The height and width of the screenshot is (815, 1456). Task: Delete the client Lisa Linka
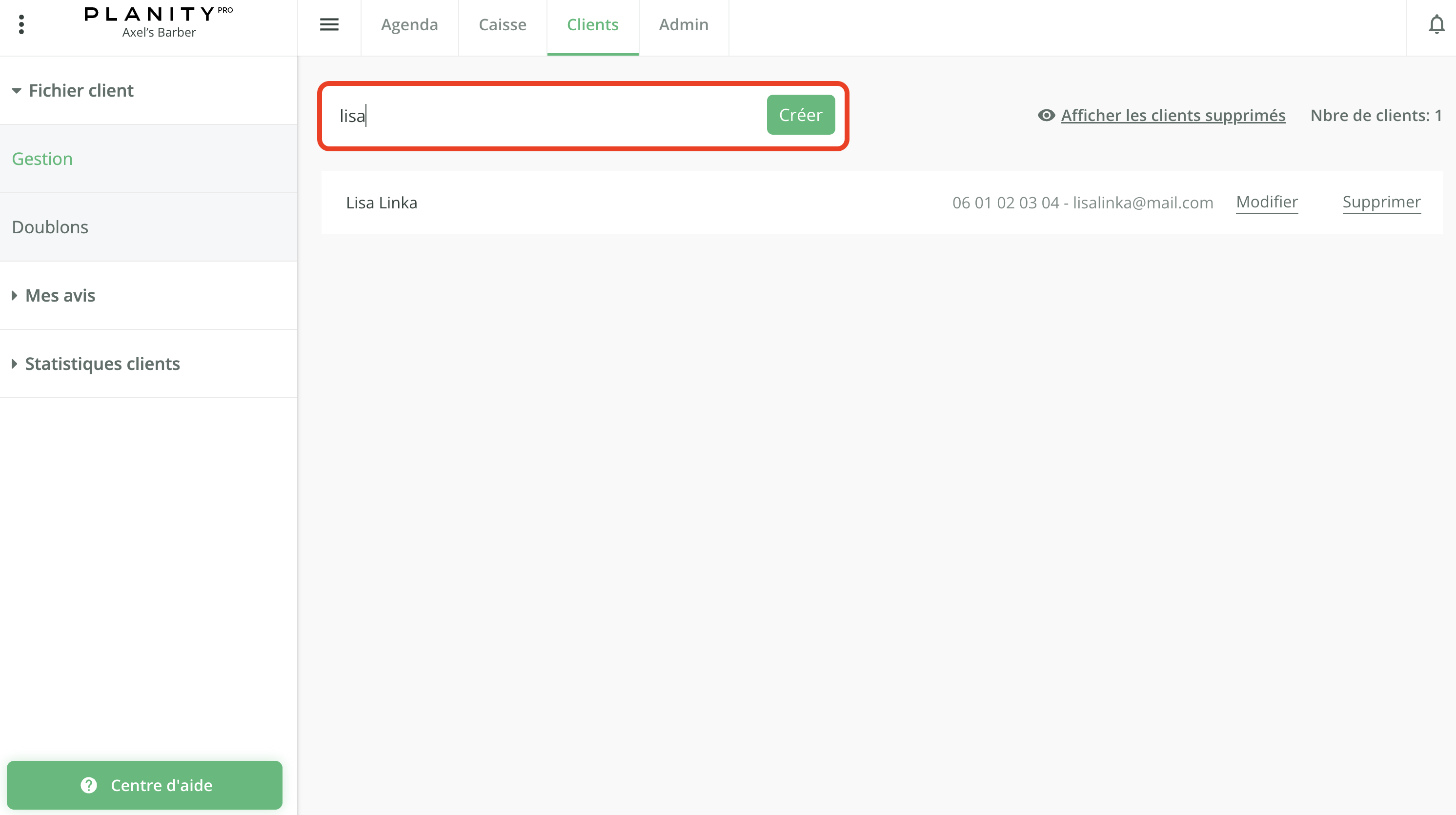point(1381,202)
